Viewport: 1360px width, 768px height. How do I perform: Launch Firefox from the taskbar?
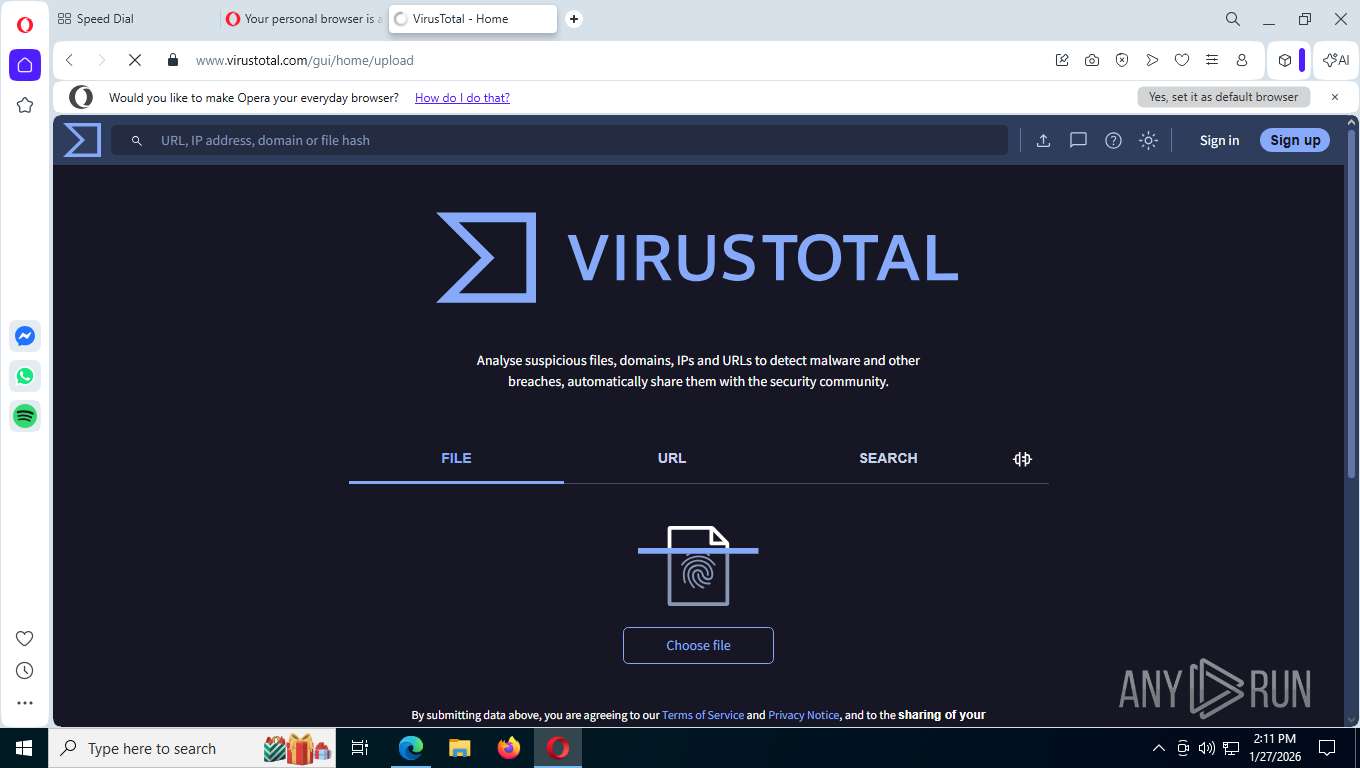pyautogui.click(x=509, y=748)
